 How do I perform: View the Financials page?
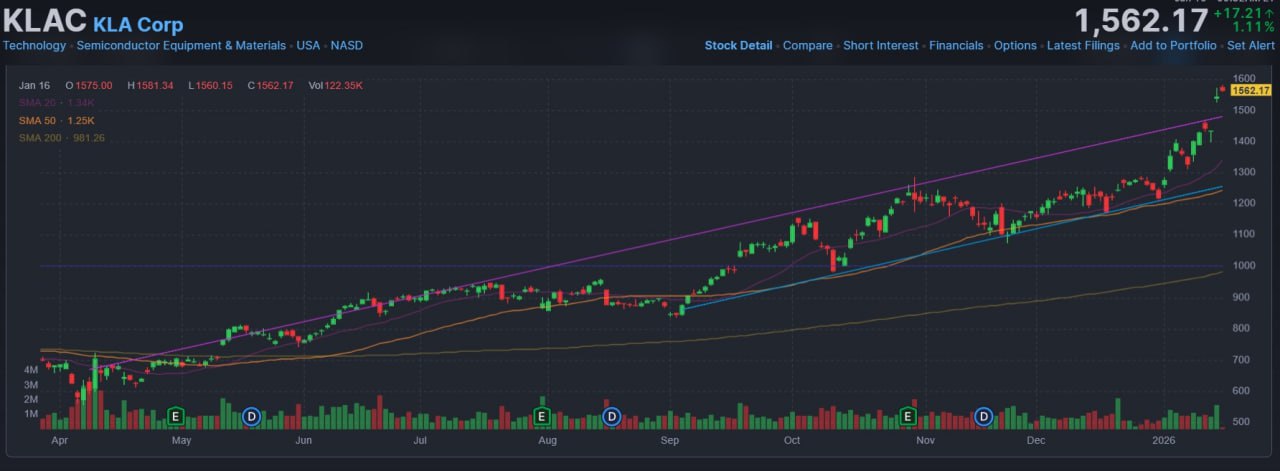point(956,45)
